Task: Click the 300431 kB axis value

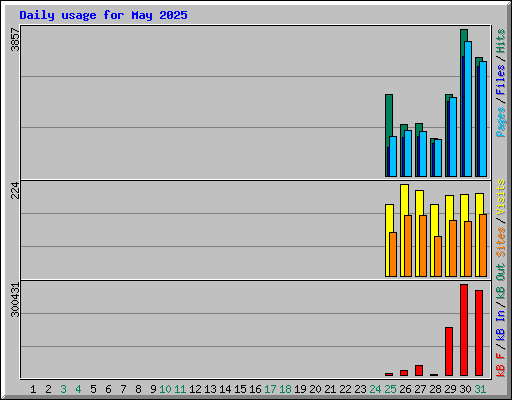Action: [15, 300]
